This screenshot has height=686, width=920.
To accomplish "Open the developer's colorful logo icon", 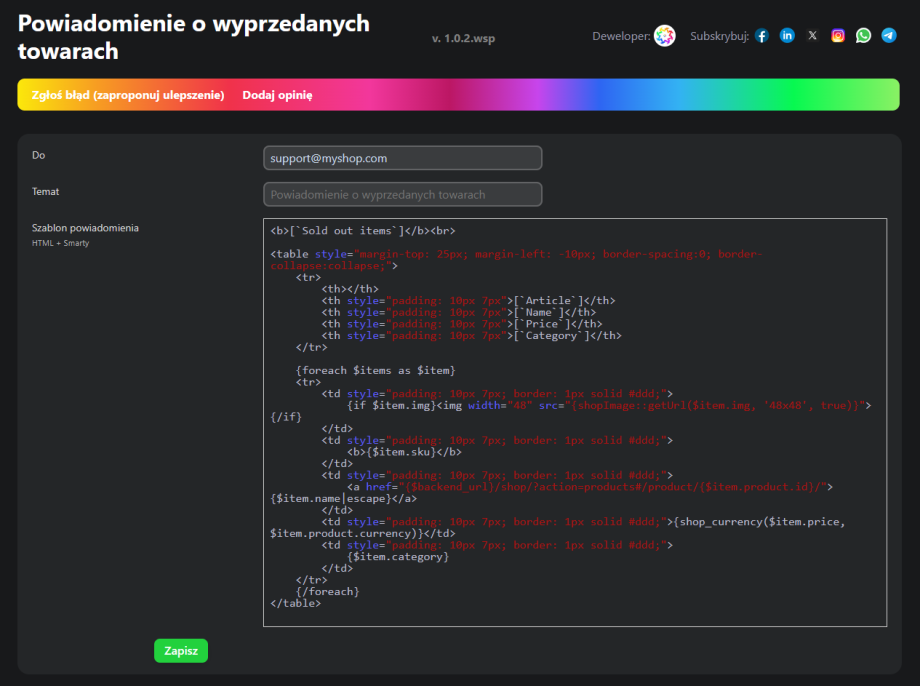I will coord(665,36).
